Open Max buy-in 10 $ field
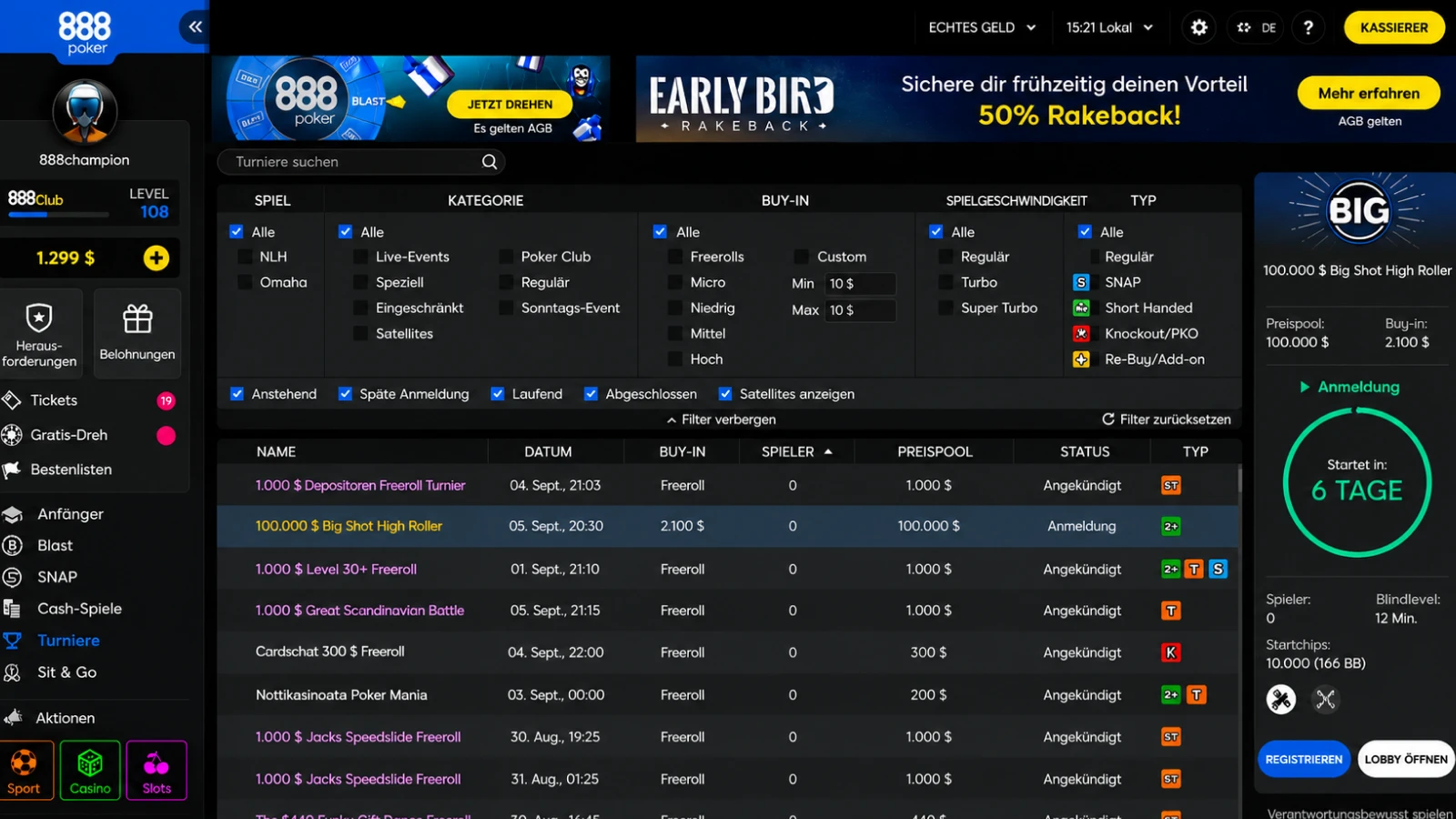 (x=860, y=310)
